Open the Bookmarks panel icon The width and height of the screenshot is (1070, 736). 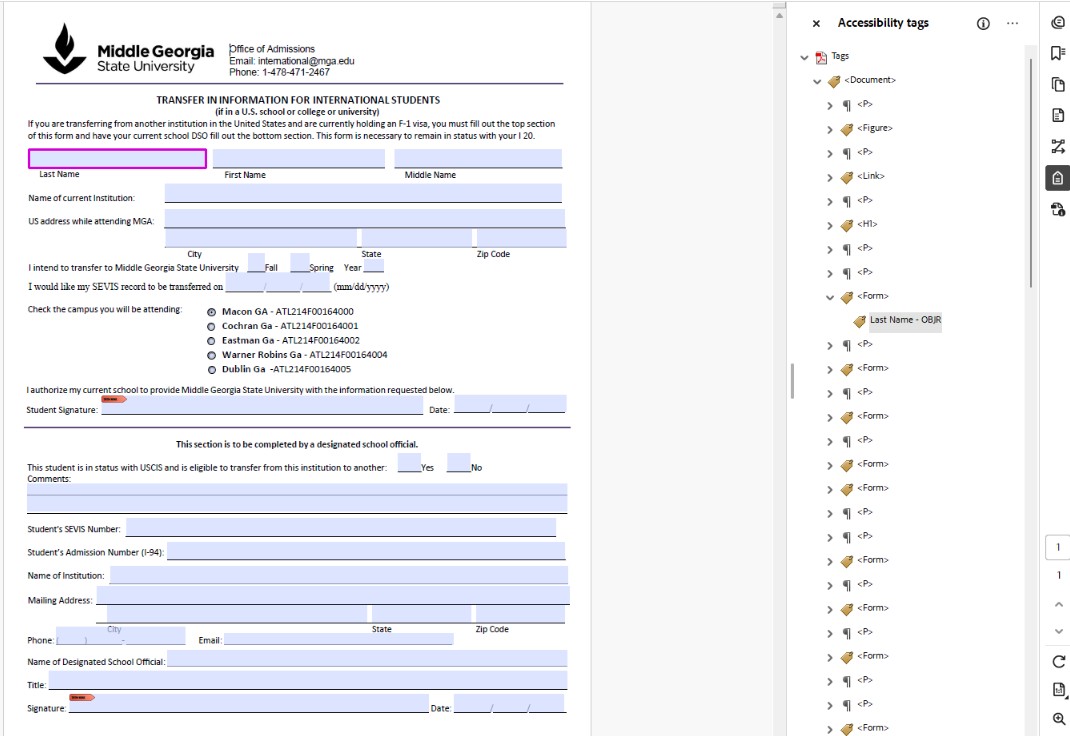pos(1058,53)
